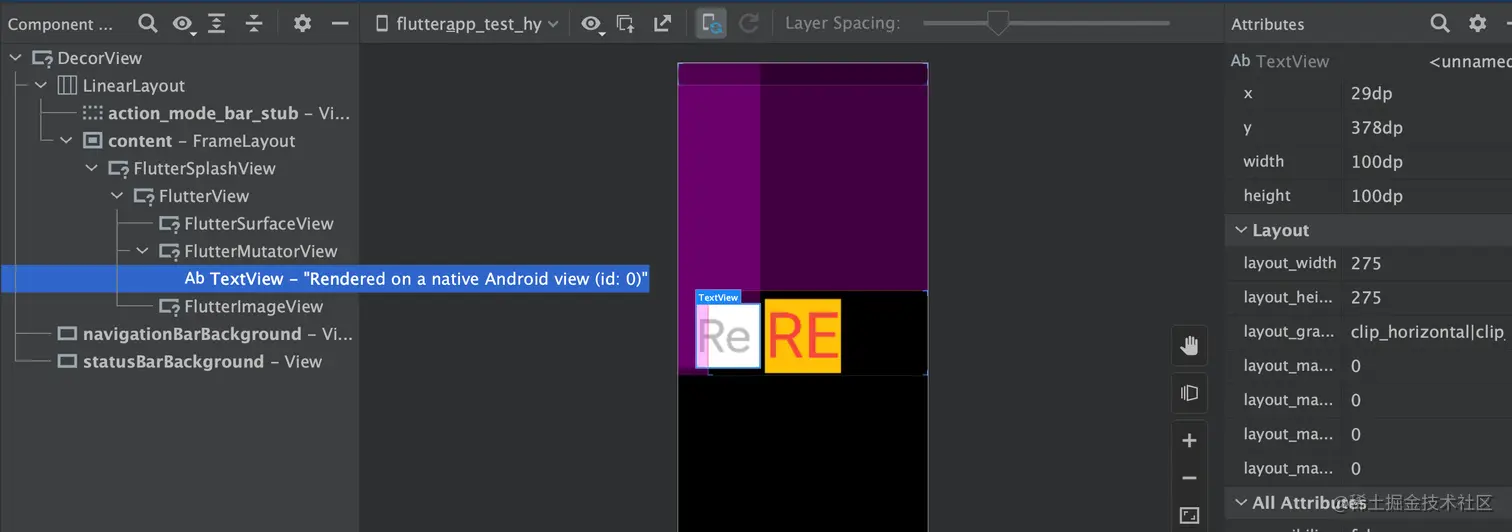Click the Export snapshot icon

pos(662,23)
